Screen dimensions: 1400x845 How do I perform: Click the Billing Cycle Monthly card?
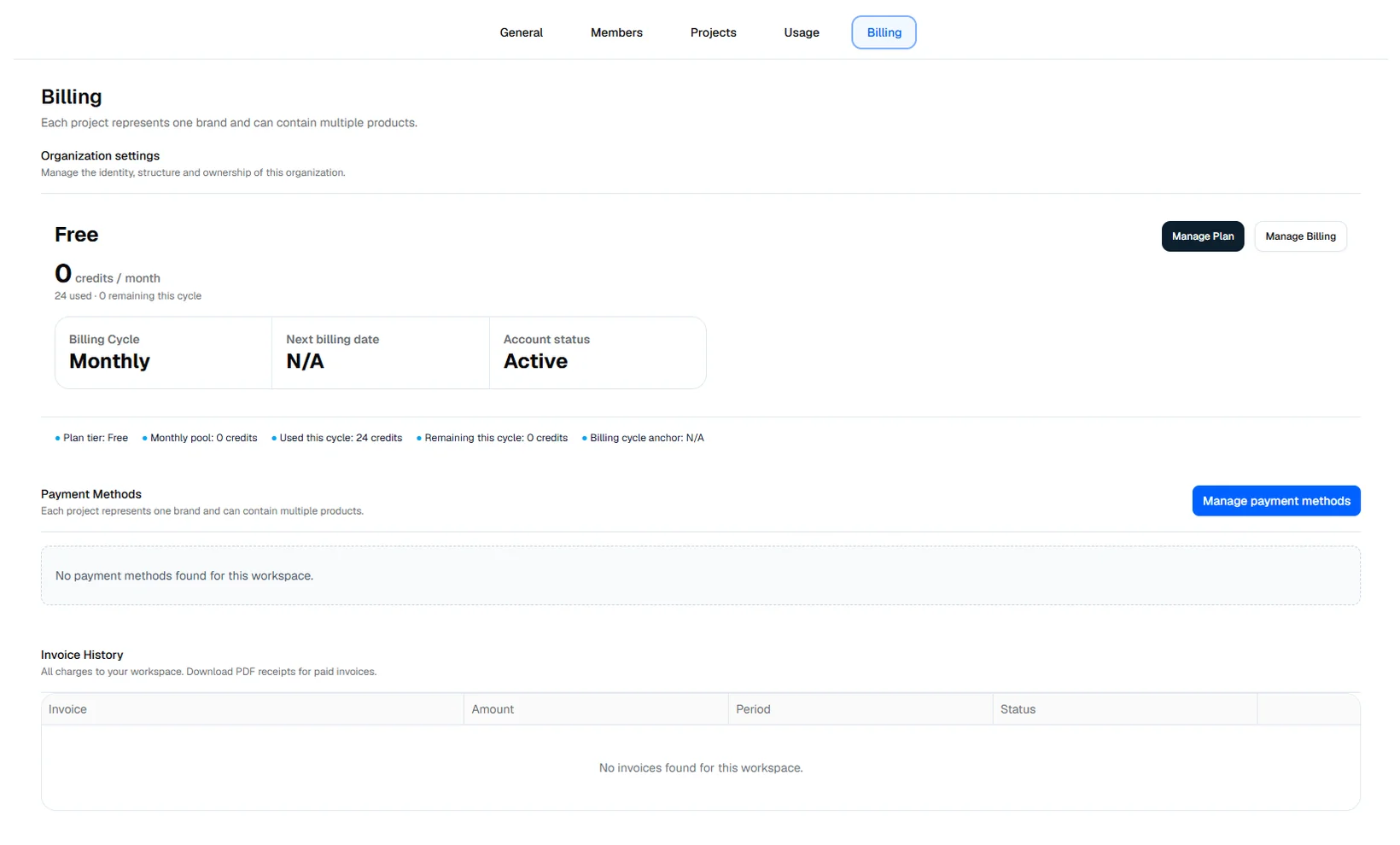pyautogui.click(x=163, y=353)
